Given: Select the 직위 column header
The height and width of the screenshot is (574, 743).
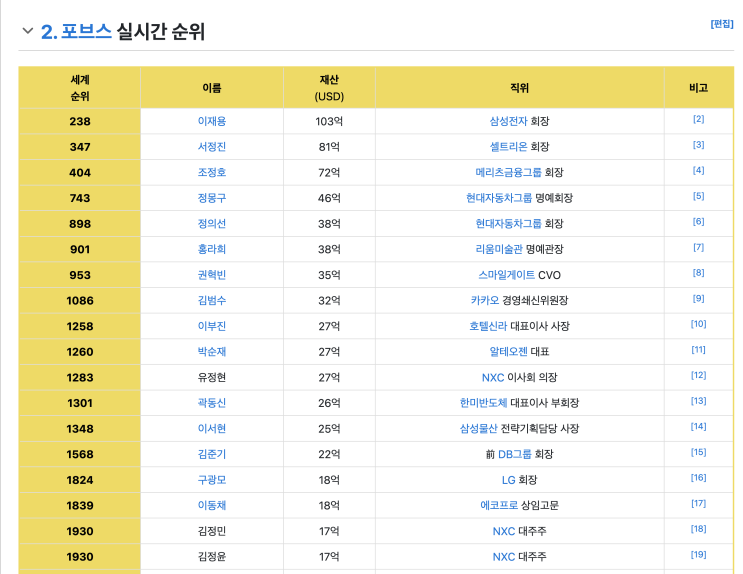Looking at the screenshot, I should point(519,88).
